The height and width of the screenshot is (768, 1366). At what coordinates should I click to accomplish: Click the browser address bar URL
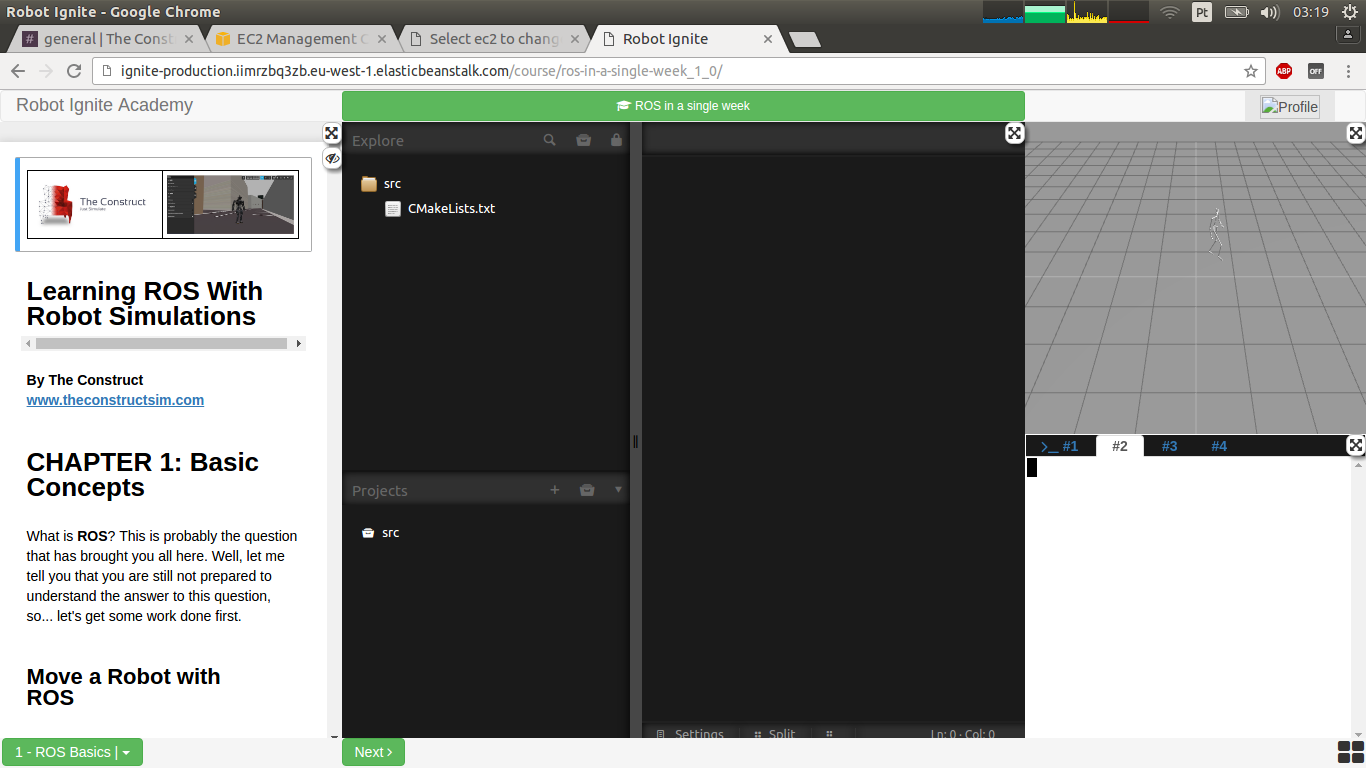coord(421,71)
